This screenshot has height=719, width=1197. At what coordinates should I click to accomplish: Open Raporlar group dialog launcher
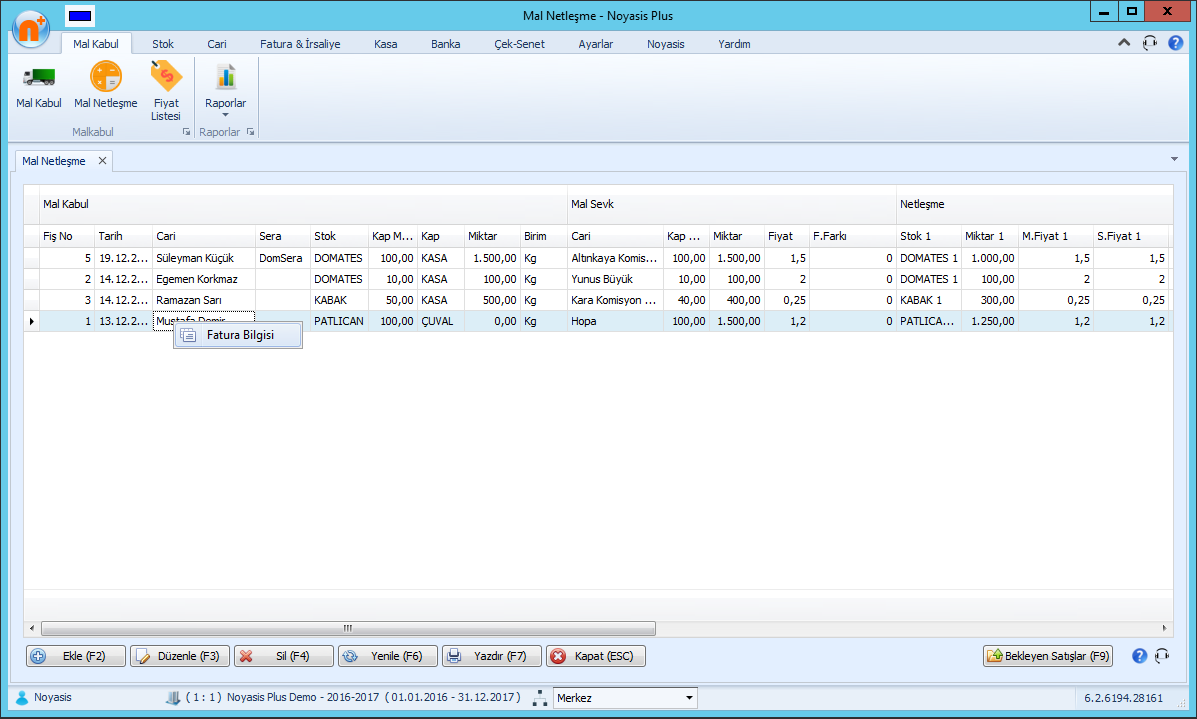point(250,132)
